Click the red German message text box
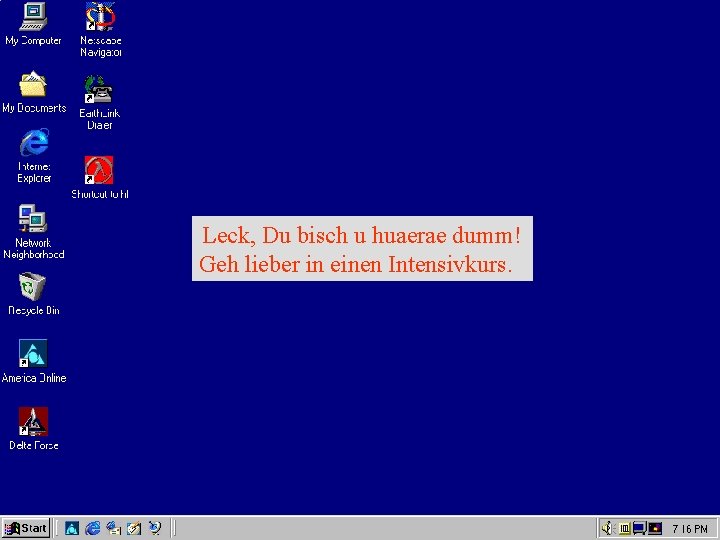720x540 pixels. pyautogui.click(x=362, y=248)
